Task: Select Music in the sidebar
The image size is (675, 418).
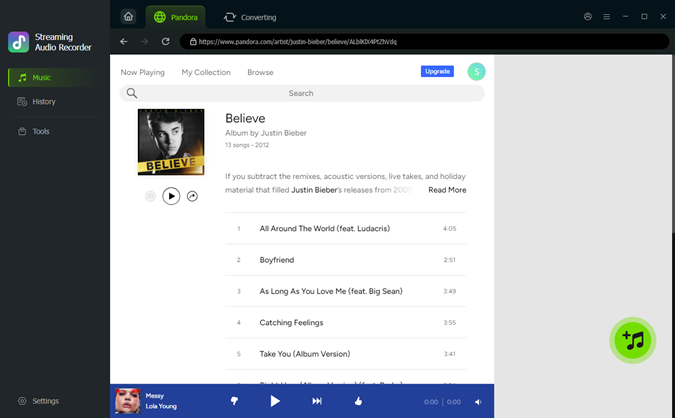Action: [53, 77]
